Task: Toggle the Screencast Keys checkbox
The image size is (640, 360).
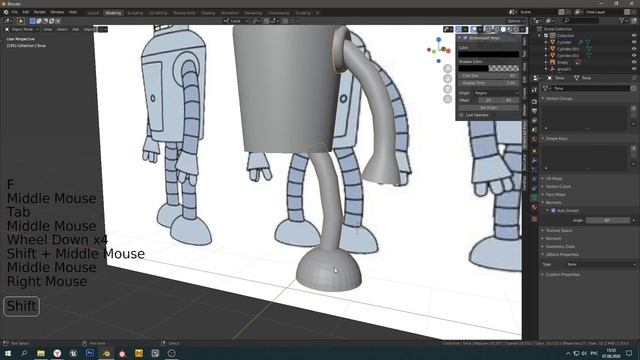Action: coord(465,38)
